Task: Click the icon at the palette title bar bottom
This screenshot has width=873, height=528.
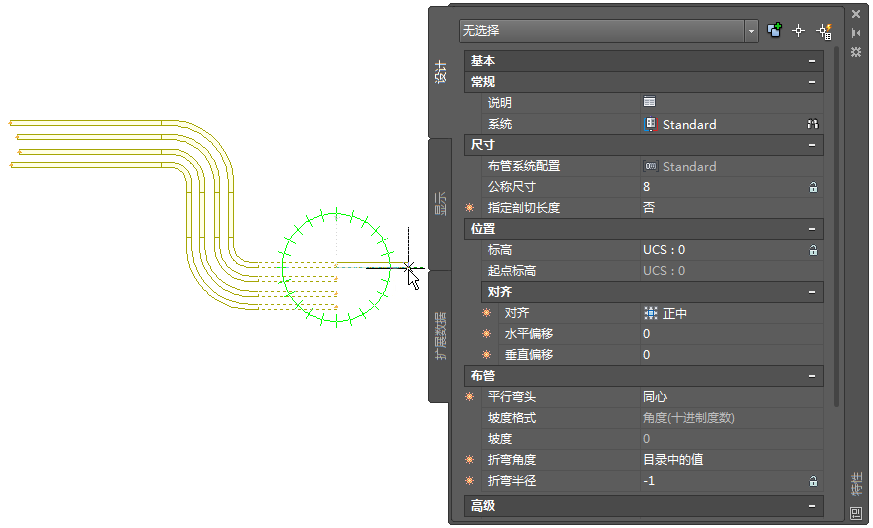Action: tap(855, 513)
